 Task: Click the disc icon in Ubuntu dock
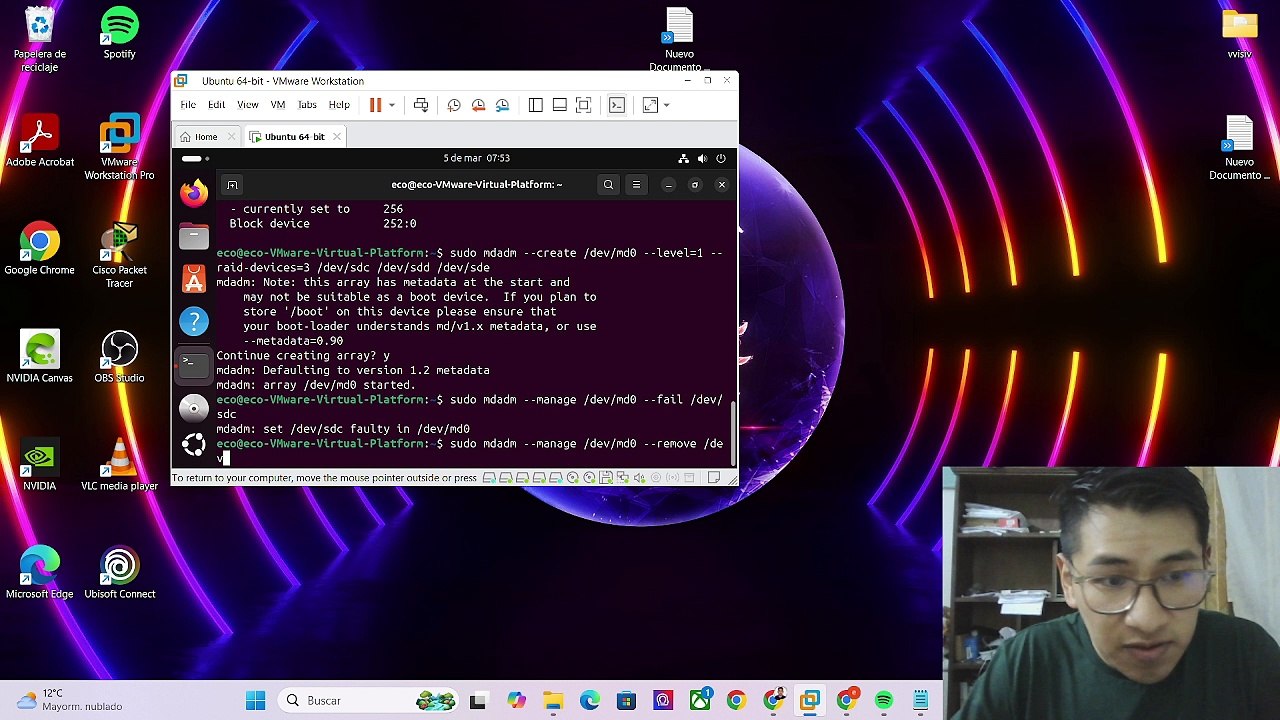[194, 407]
